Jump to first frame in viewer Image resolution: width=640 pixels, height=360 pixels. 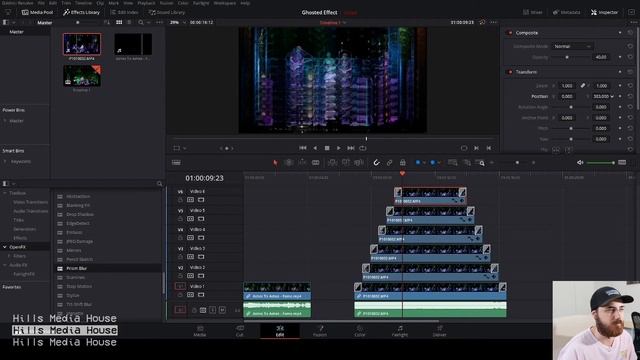303,148
